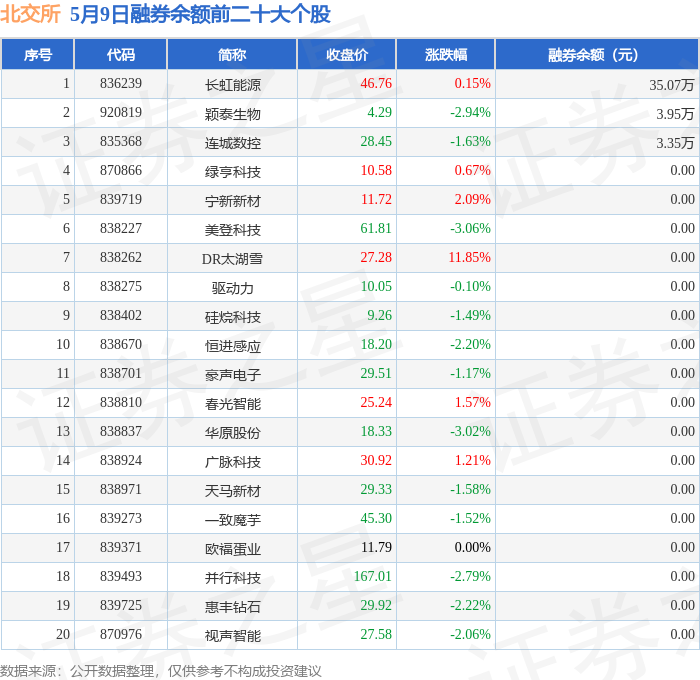Select stock code 838275
This screenshot has width=700, height=680.
coord(121,287)
